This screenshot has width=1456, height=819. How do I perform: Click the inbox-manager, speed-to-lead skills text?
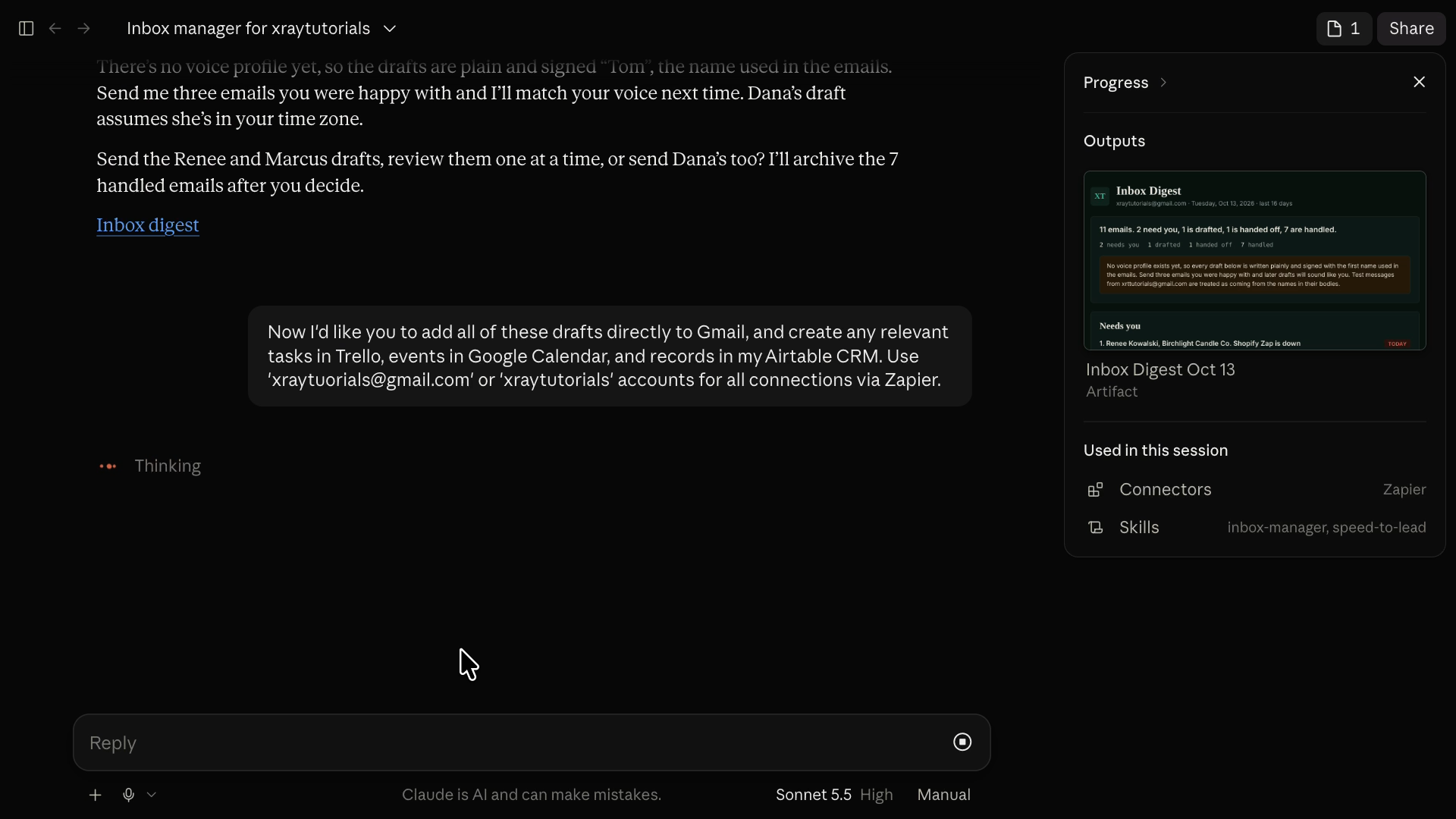coord(1326,528)
